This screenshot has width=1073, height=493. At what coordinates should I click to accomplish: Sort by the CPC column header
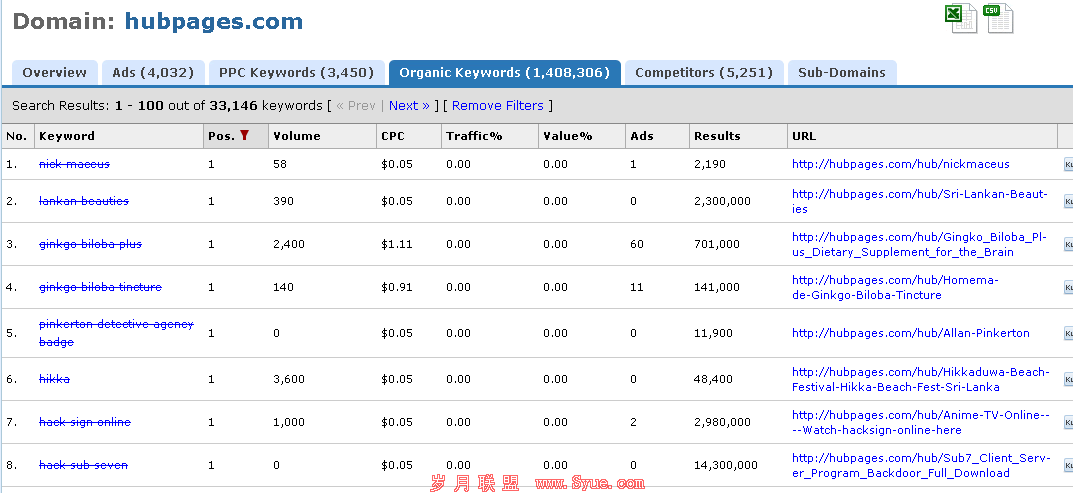(392, 136)
